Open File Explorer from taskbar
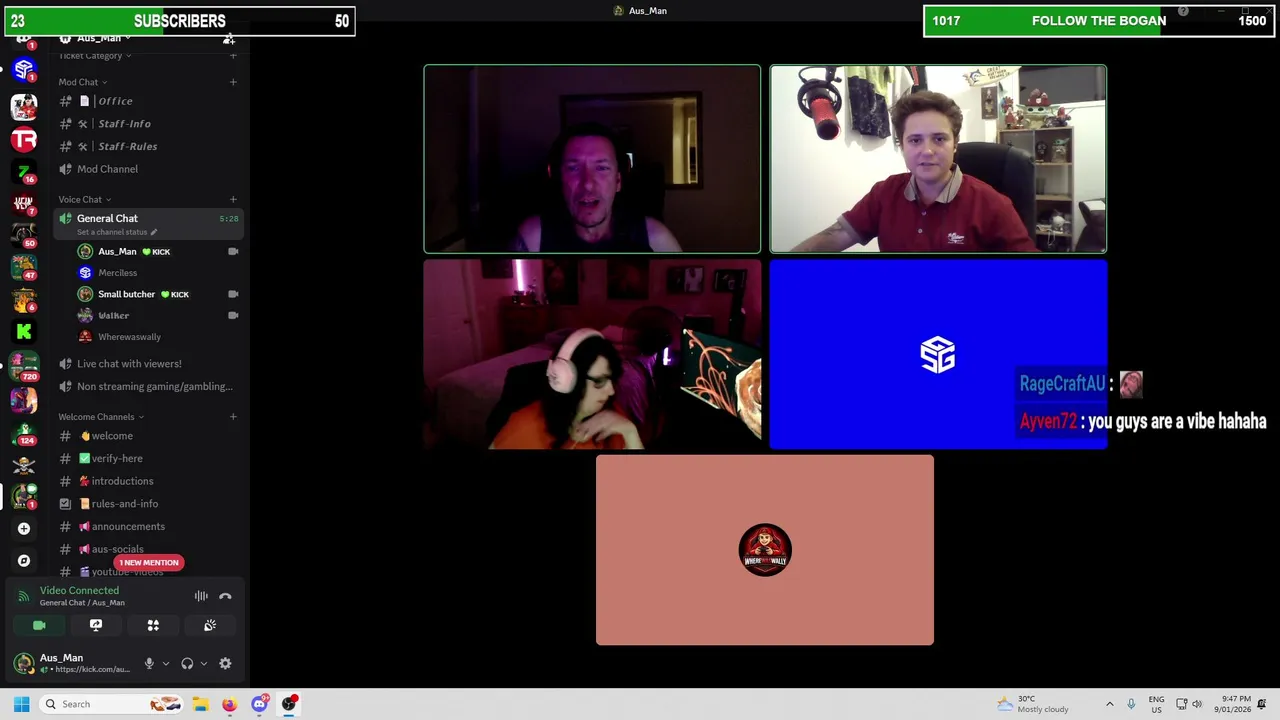 coord(200,704)
